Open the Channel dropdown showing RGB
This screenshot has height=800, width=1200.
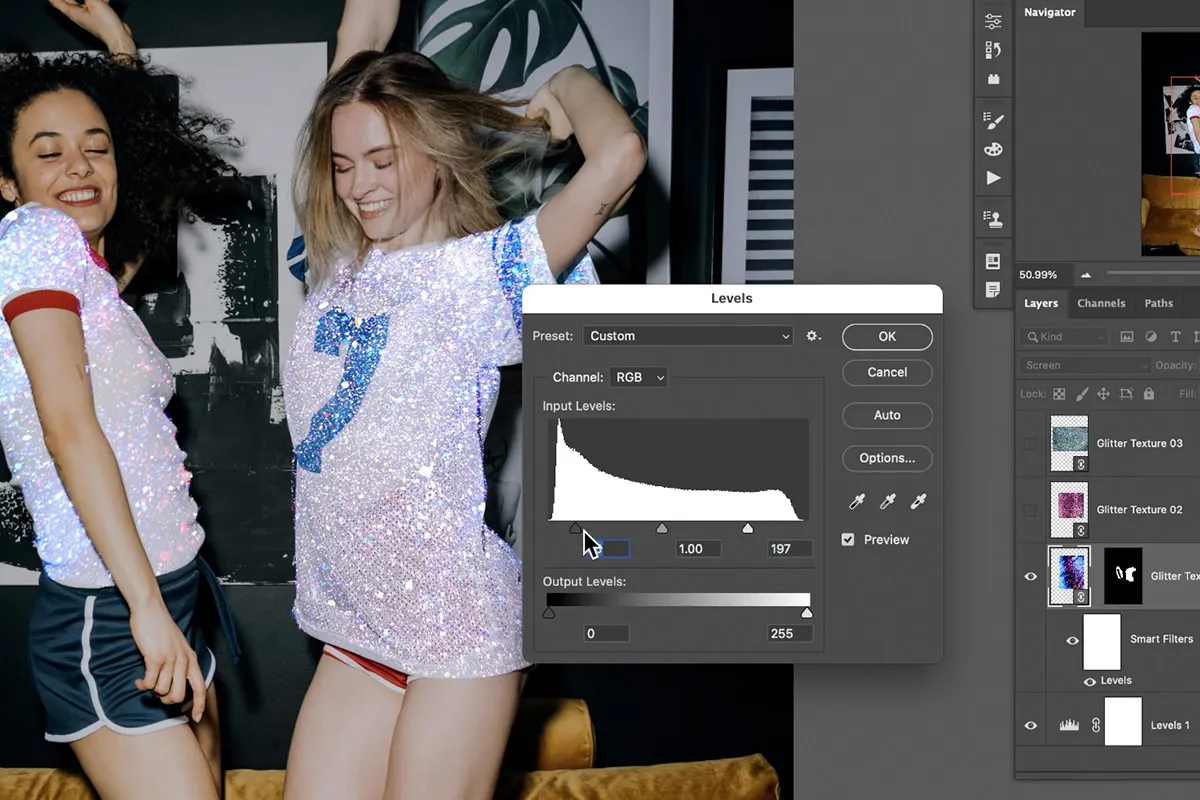click(638, 377)
